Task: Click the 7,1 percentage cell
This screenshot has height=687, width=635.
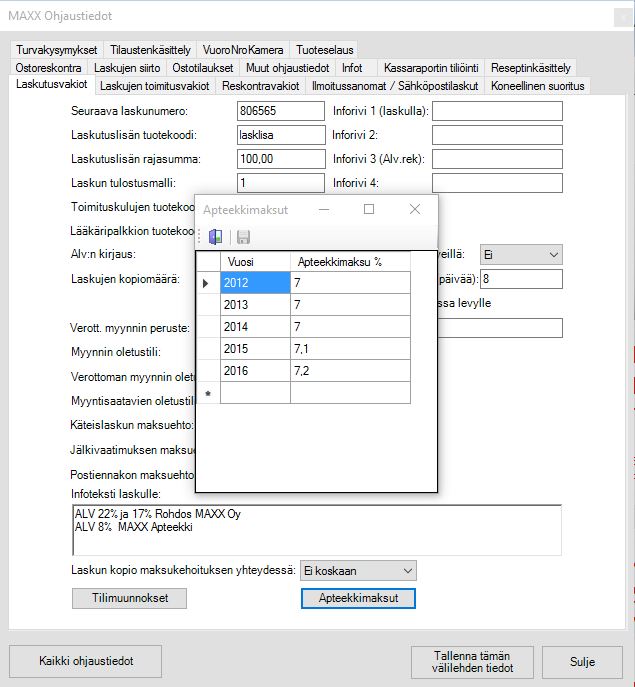Action: [x=351, y=349]
